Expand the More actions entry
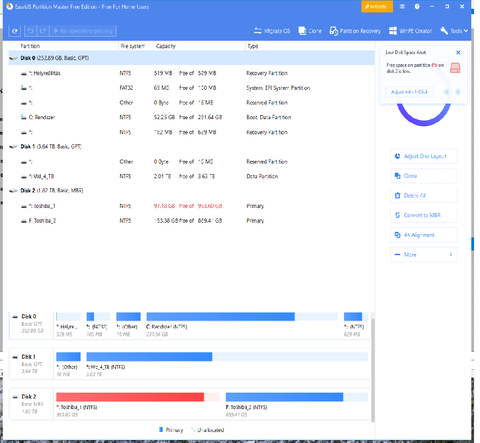The image size is (480, 443). point(424,255)
